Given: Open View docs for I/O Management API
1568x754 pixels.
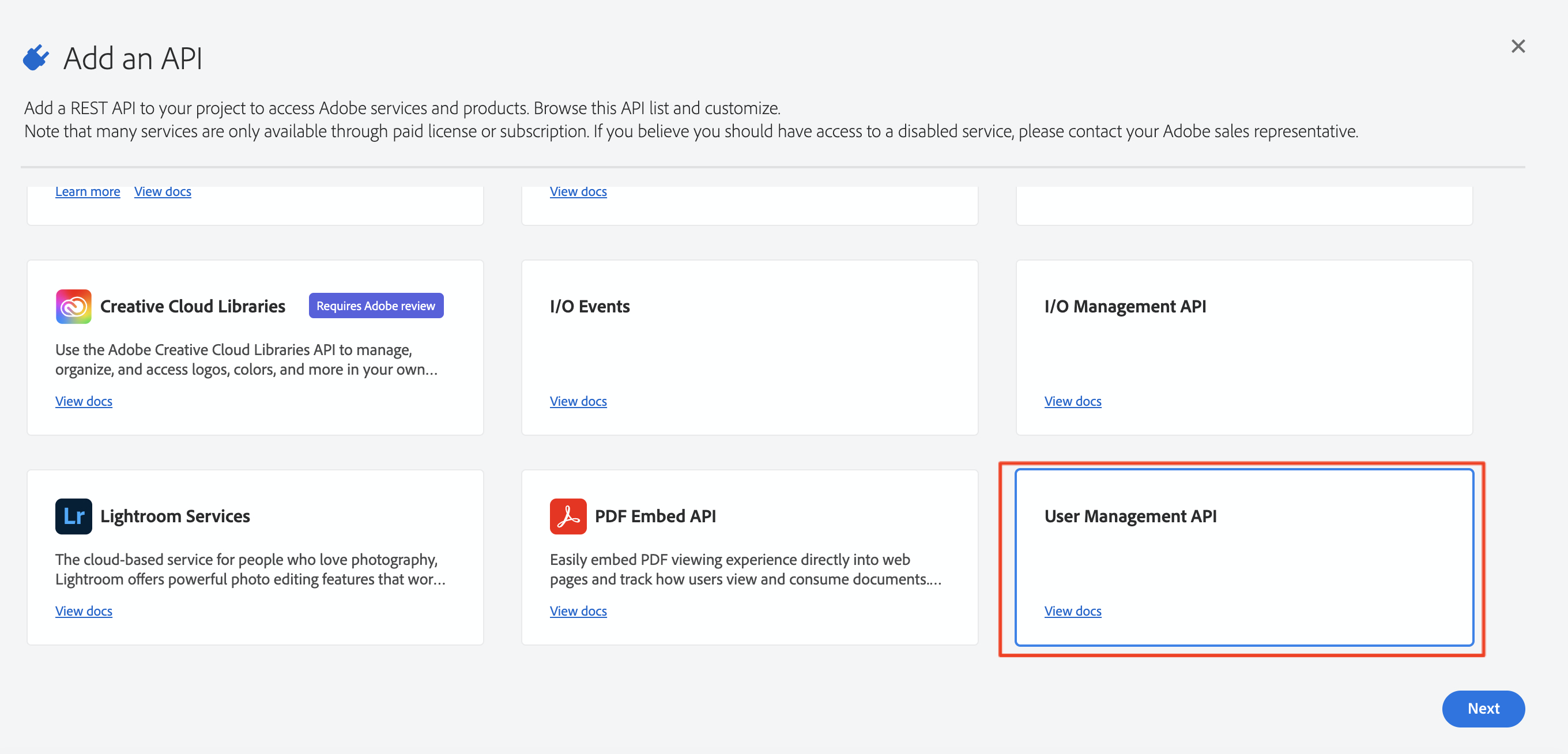Looking at the screenshot, I should coord(1072,401).
